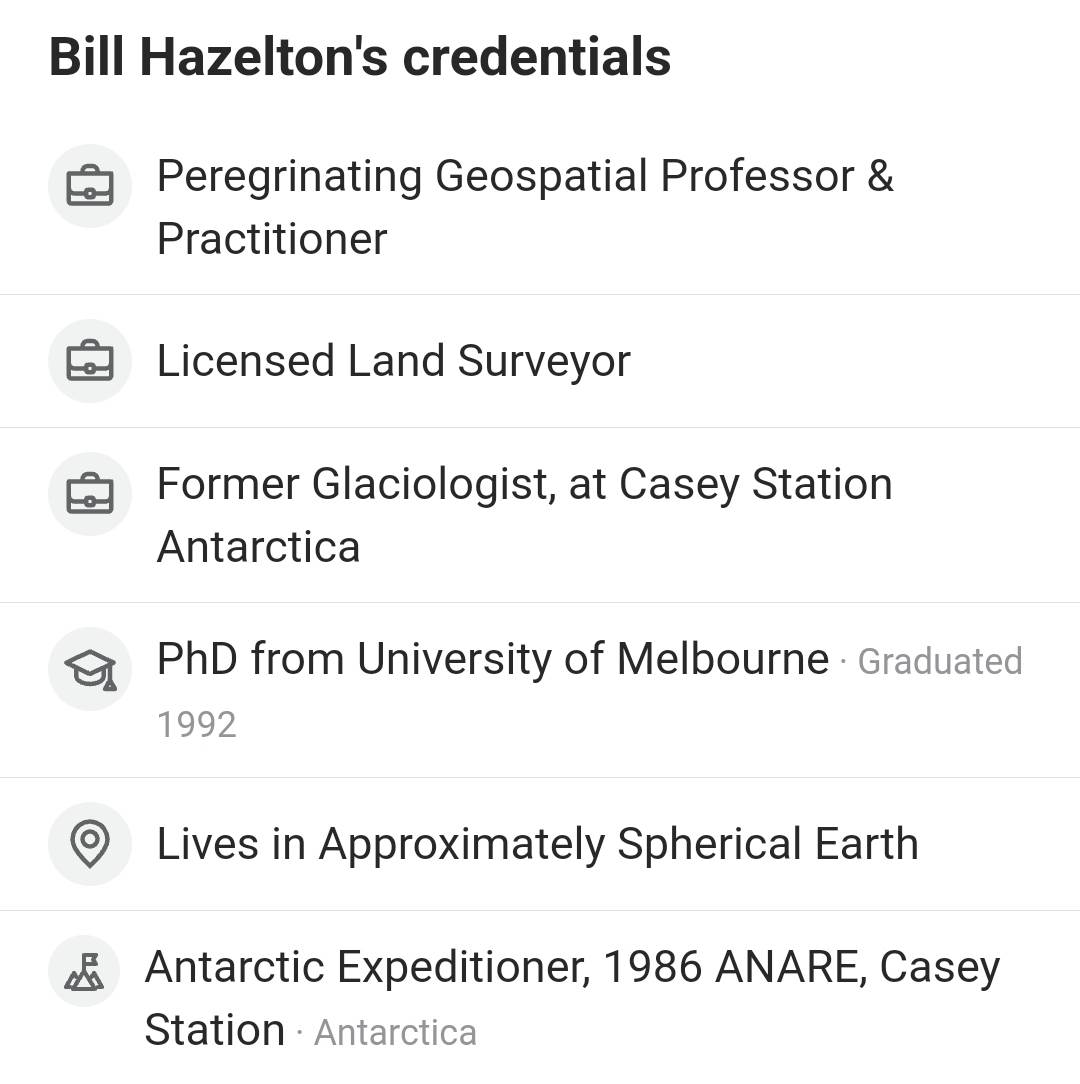
Task: Tap the mountain flag expedition icon
Action: pyautogui.click(x=84, y=970)
